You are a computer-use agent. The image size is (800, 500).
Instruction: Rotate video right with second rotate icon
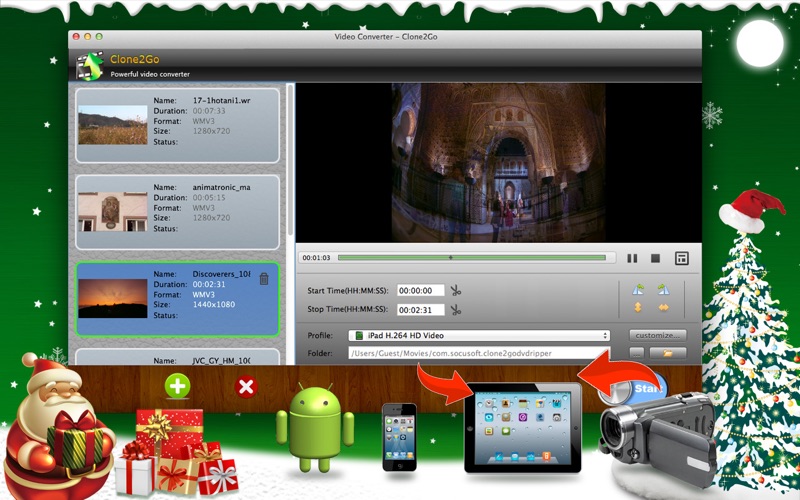[663, 290]
